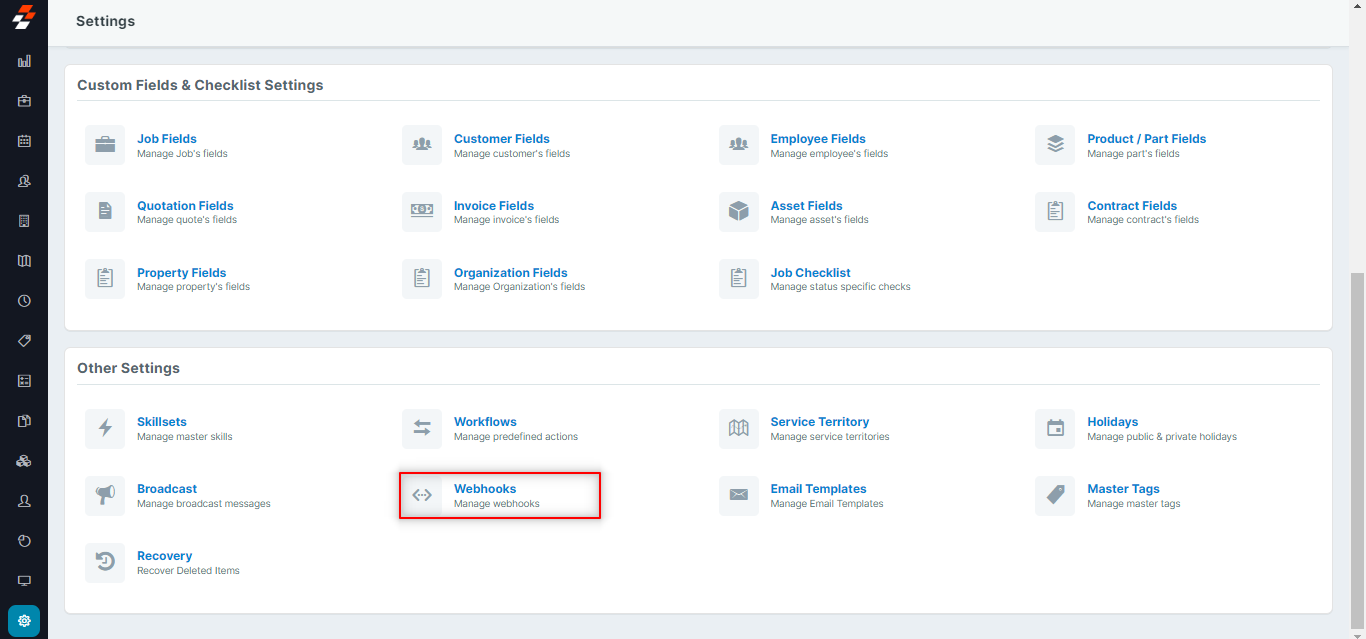Open Master Tags settings

(1123, 489)
